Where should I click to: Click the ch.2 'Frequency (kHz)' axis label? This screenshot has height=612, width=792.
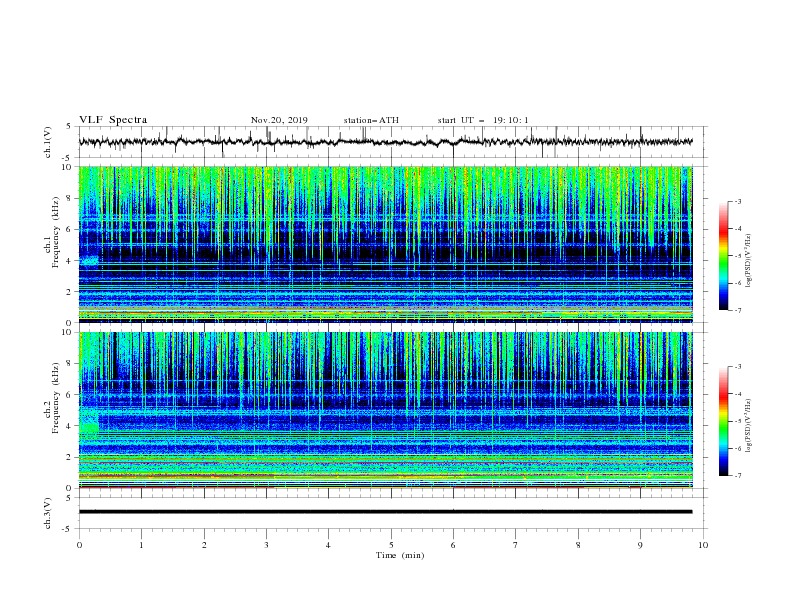pos(56,398)
